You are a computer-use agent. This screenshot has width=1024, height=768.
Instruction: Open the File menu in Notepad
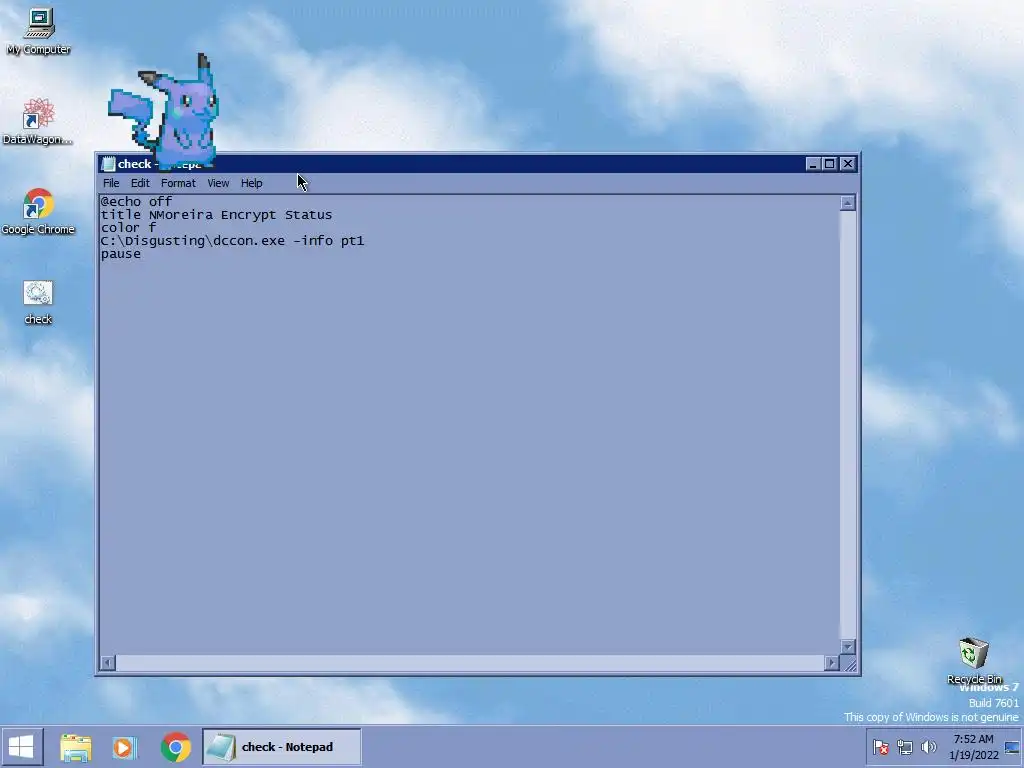coord(111,184)
